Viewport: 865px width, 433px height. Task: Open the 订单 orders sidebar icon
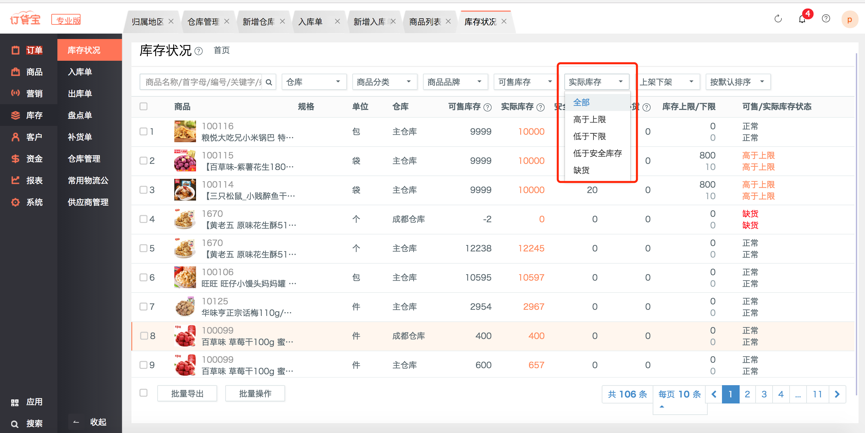[15, 50]
